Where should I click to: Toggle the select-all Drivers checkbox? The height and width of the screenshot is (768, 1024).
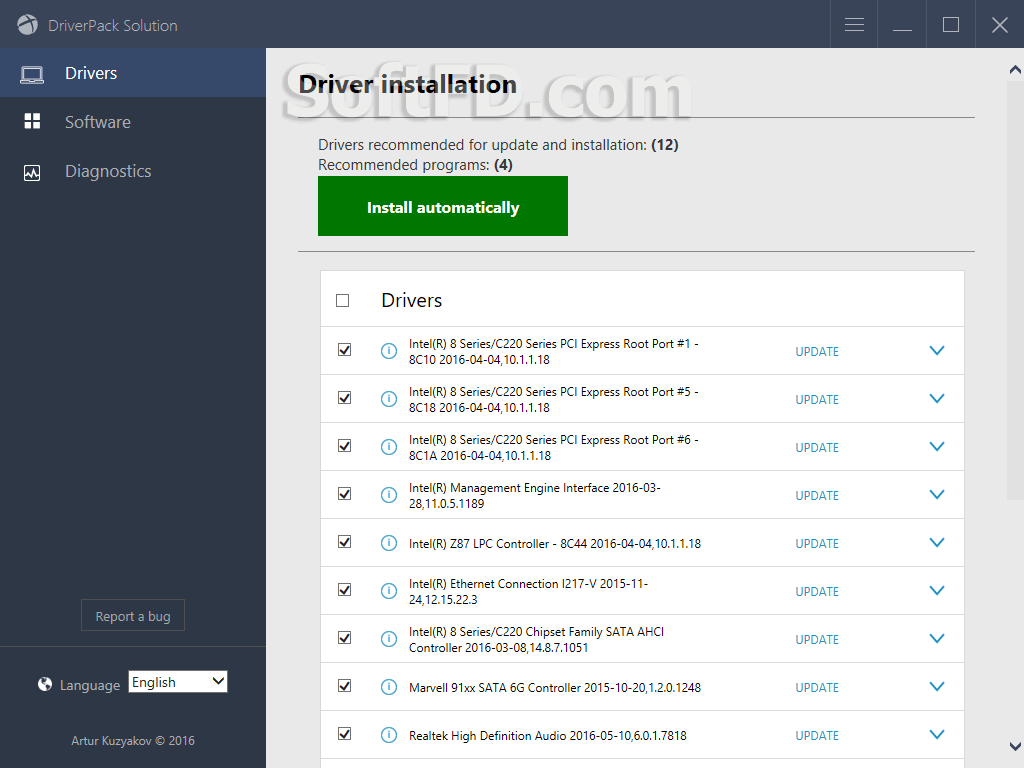coord(342,300)
